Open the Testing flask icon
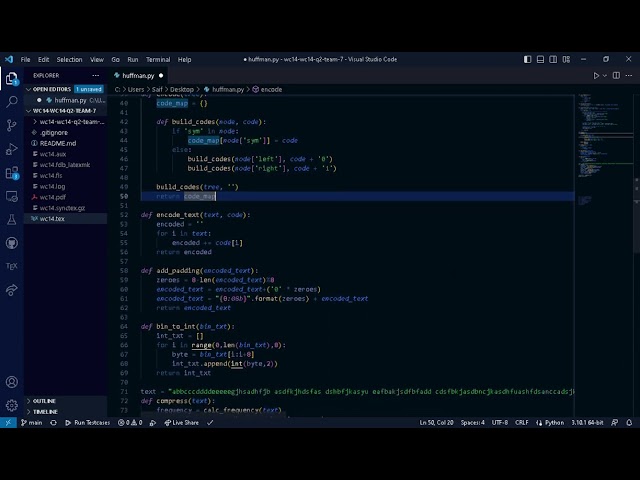640x480 pixels. [12, 220]
